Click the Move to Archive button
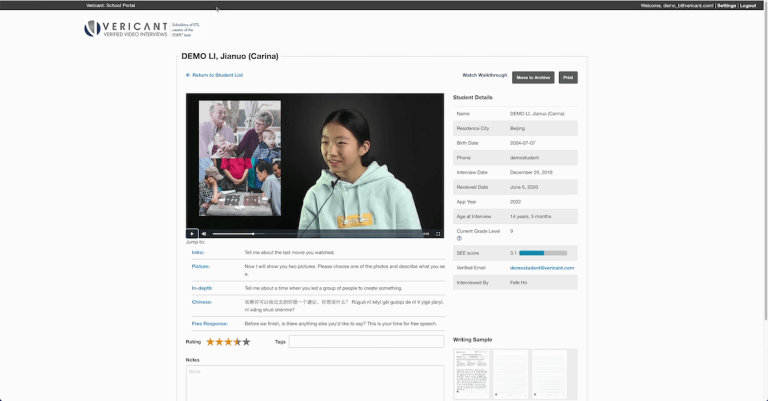This screenshot has height=401, width=768. click(533, 77)
